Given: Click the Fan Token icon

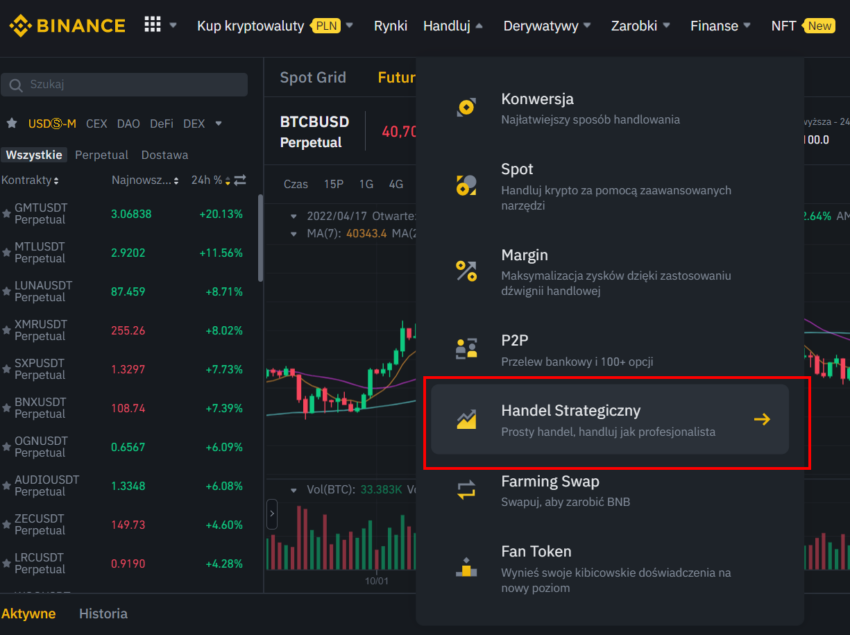Looking at the screenshot, I should [466, 567].
